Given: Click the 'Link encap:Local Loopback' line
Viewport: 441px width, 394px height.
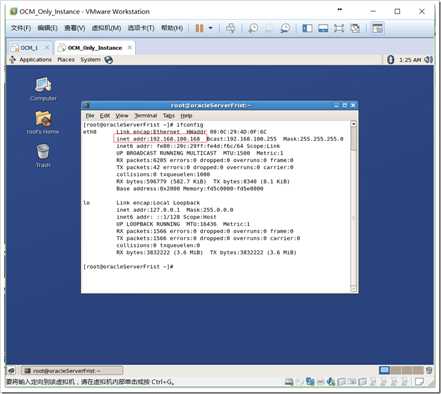Looking at the screenshot, I should click(158, 203).
